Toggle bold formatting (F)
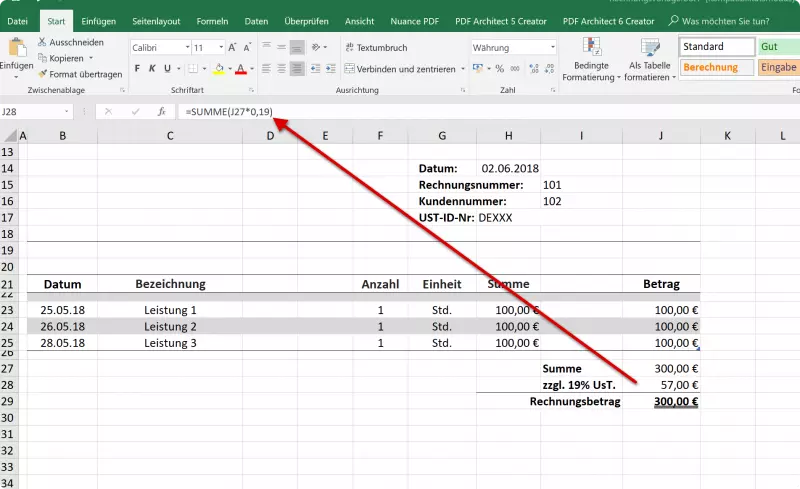 point(137,68)
